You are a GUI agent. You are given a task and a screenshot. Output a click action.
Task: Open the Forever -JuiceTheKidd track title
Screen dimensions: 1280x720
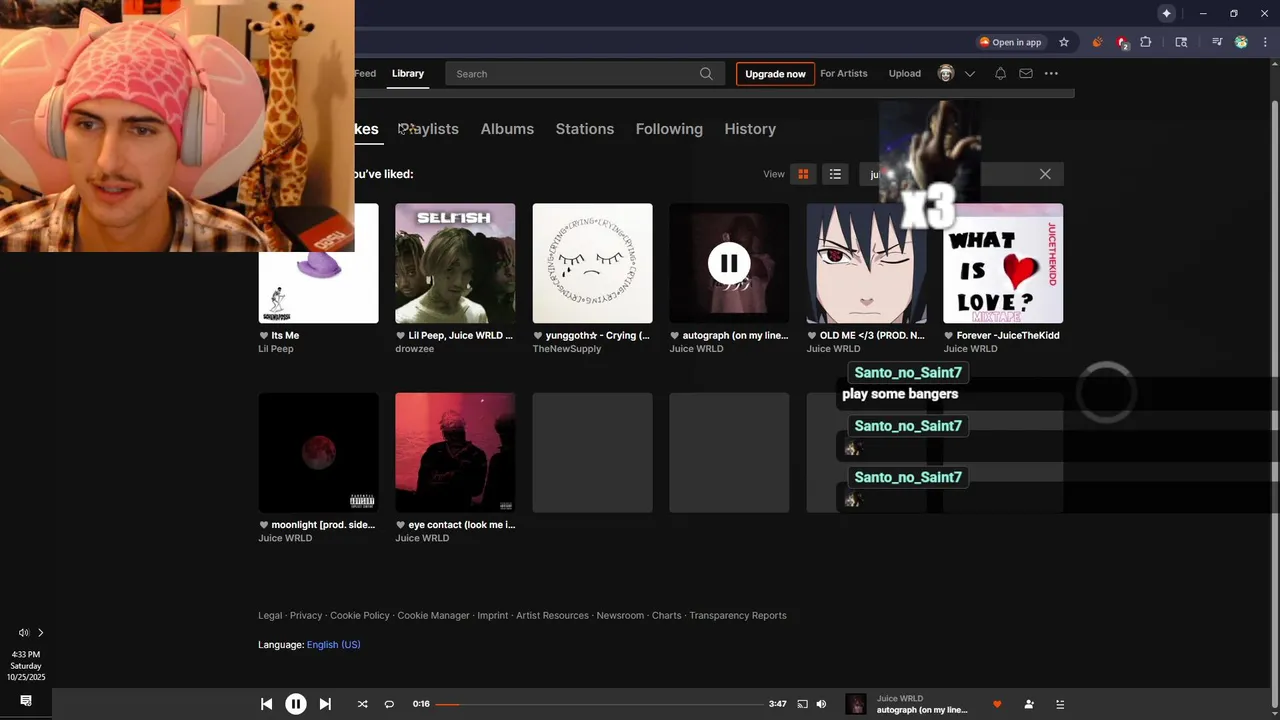tap(1008, 335)
